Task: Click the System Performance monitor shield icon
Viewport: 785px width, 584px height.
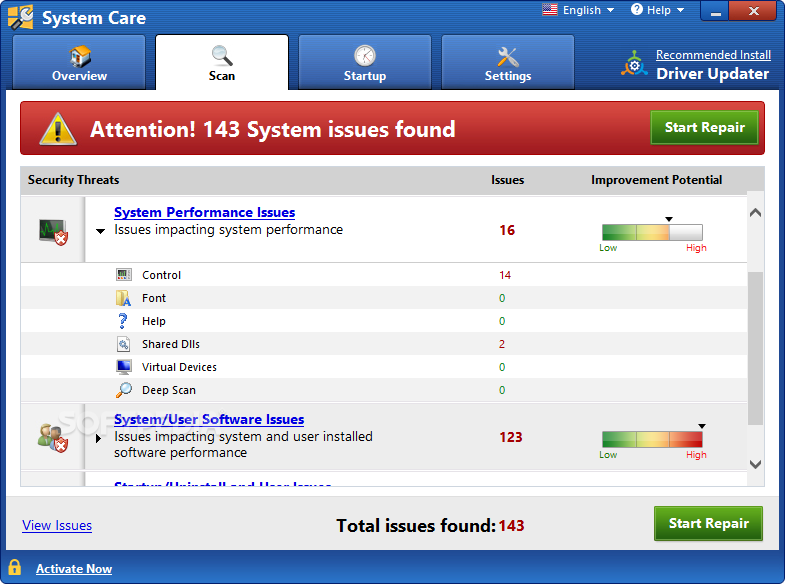Action: [x=53, y=232]
